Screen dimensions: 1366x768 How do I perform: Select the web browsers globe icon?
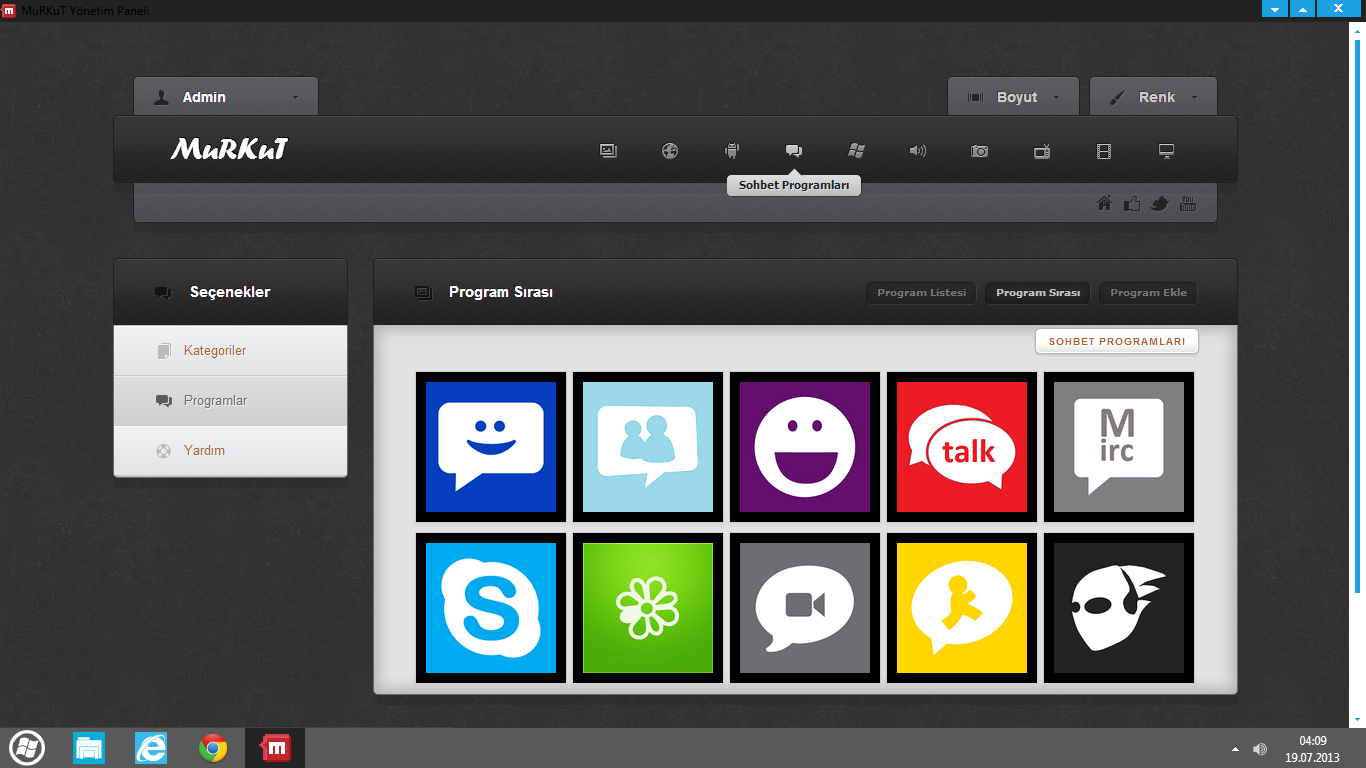pos(670,151)
